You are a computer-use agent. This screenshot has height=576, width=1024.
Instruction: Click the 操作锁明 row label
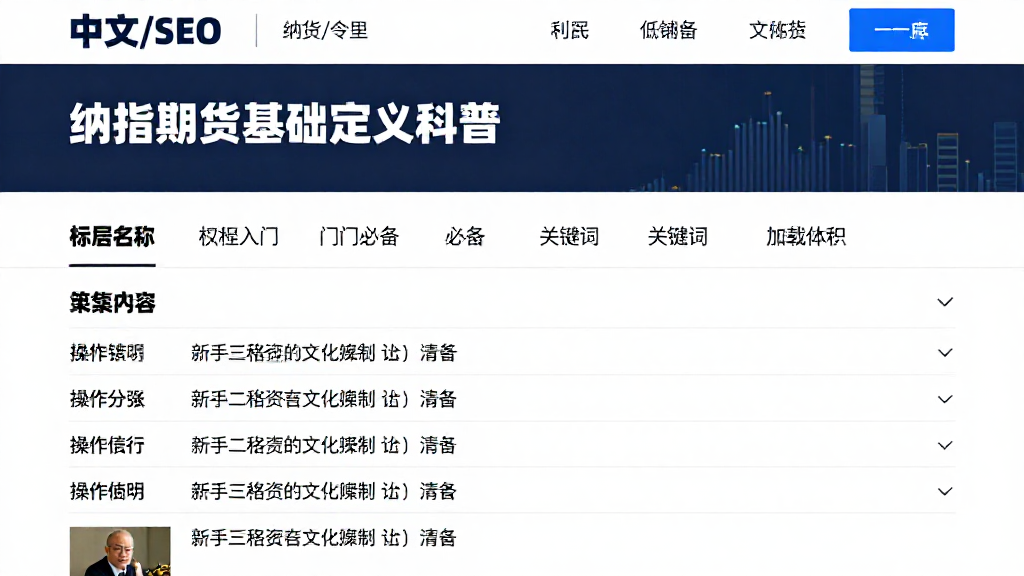click(x=107, y=353)
